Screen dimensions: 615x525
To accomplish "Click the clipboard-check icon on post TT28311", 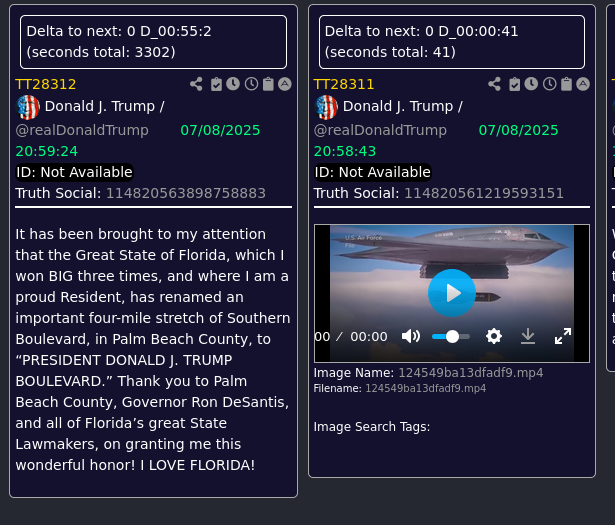I will [514, 84].
